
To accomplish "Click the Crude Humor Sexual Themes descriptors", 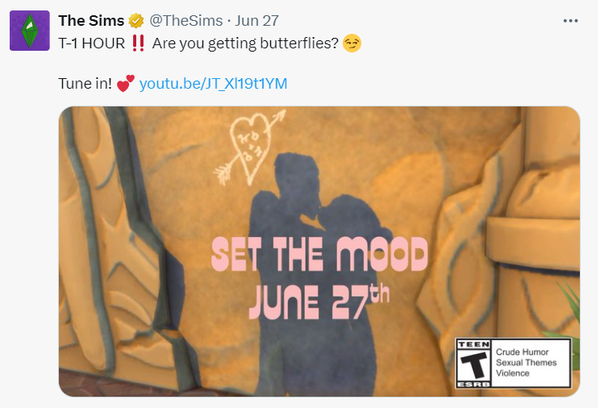I will coord(526,362).
